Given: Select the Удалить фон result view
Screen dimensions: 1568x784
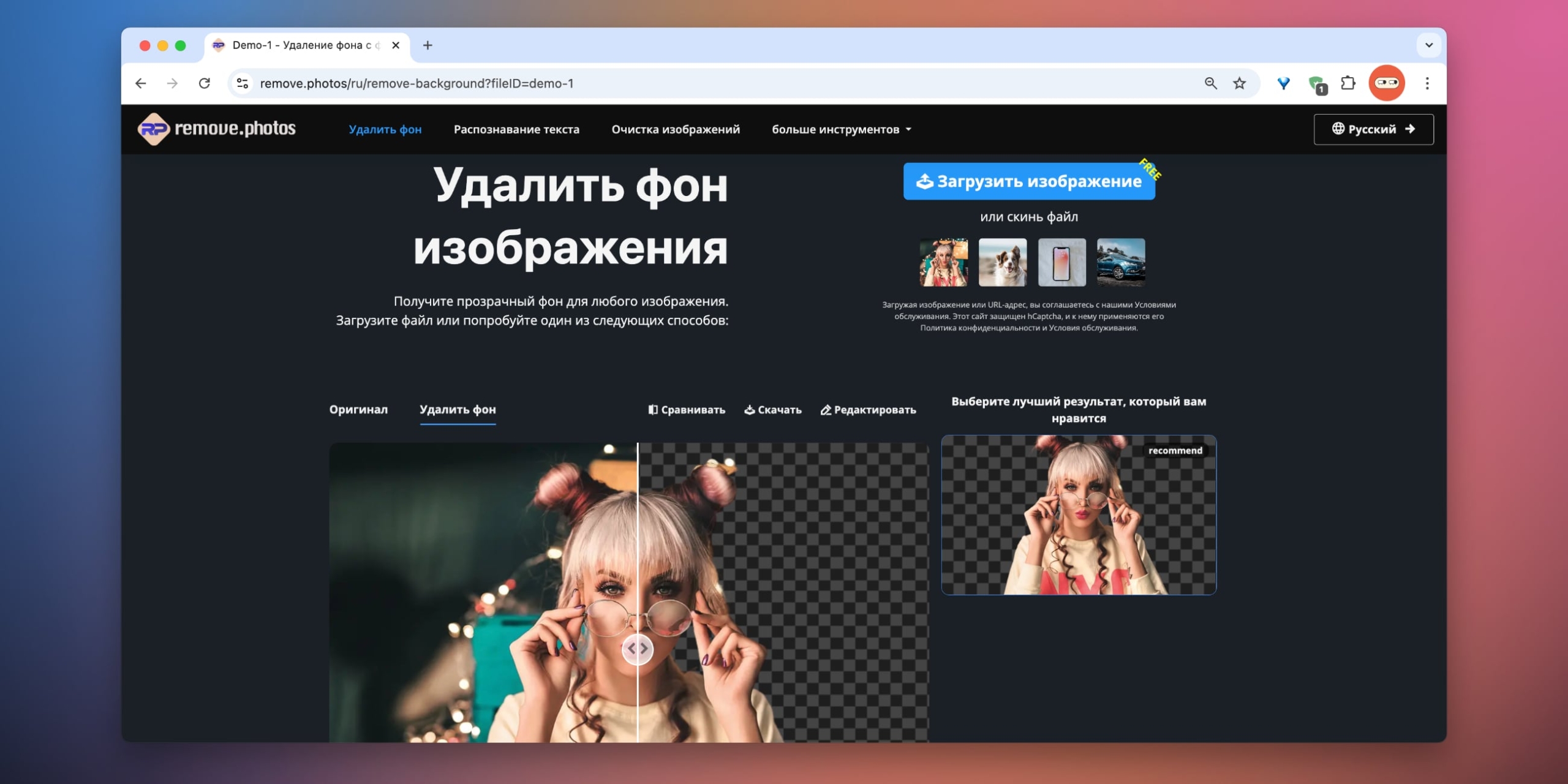Looking at the screenshot, I should coord(458,410).
